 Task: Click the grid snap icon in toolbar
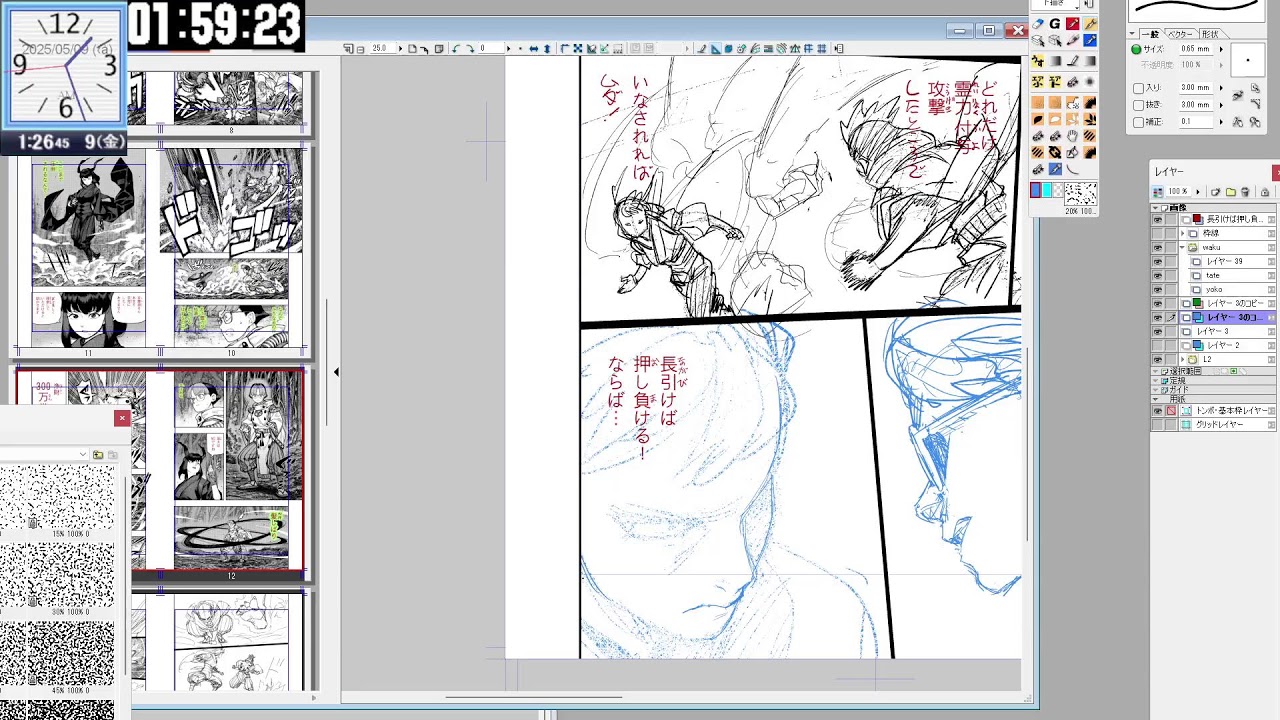pos(822,48)
